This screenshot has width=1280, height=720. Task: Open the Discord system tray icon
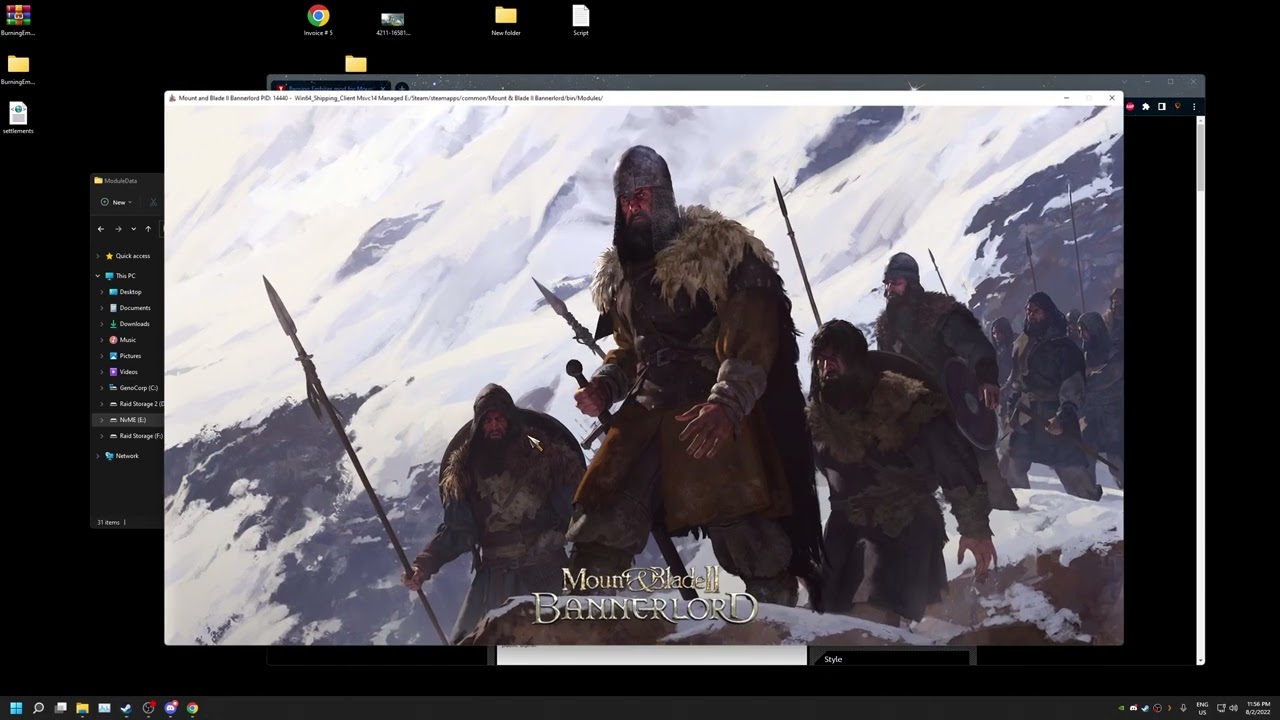[1133, 708]
